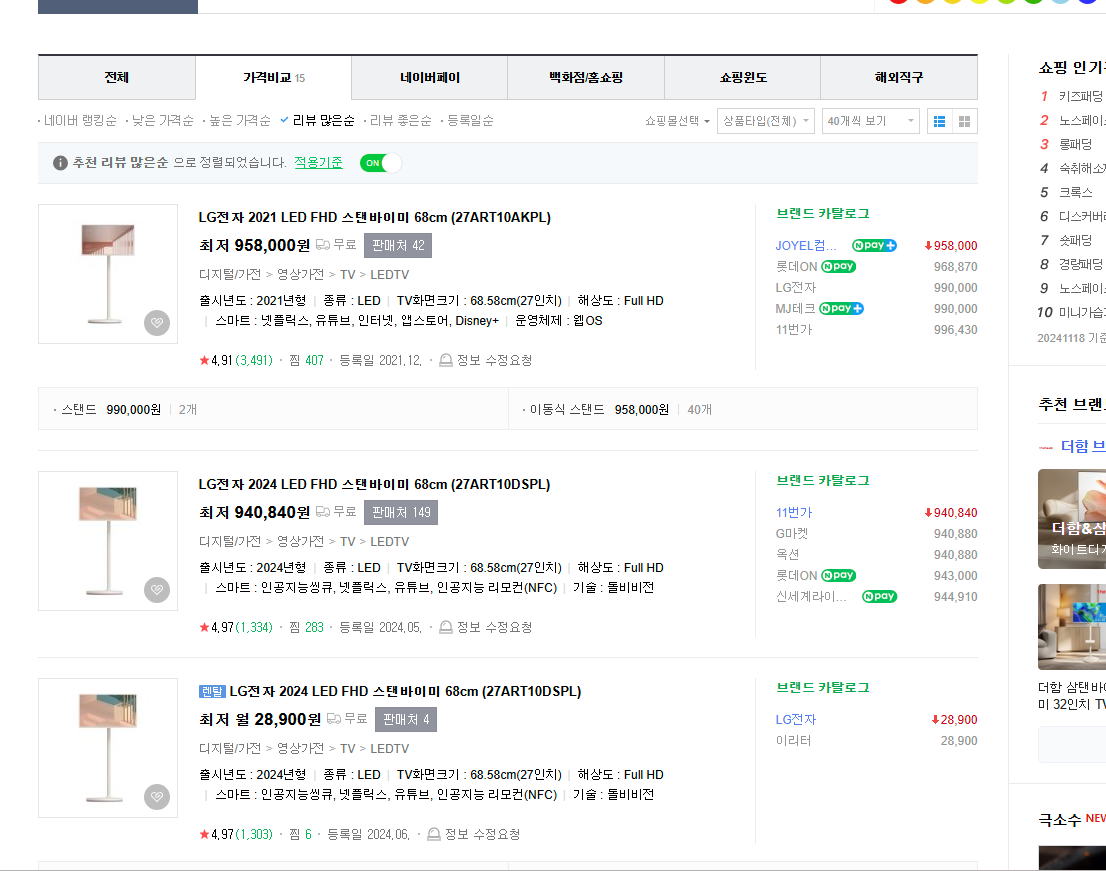Screen dimensions: 1106x871
Task: Open 백화점/홈쇼핑 tab
Action: pyautogui.click(x=586, y=78)
